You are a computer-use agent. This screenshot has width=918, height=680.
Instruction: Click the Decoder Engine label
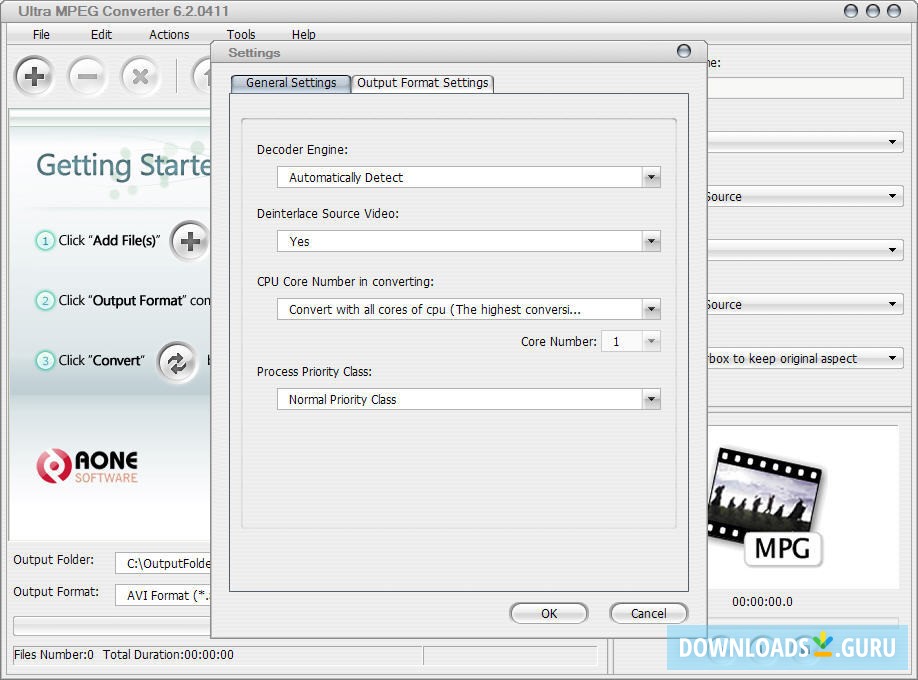(x=302, y=150)
